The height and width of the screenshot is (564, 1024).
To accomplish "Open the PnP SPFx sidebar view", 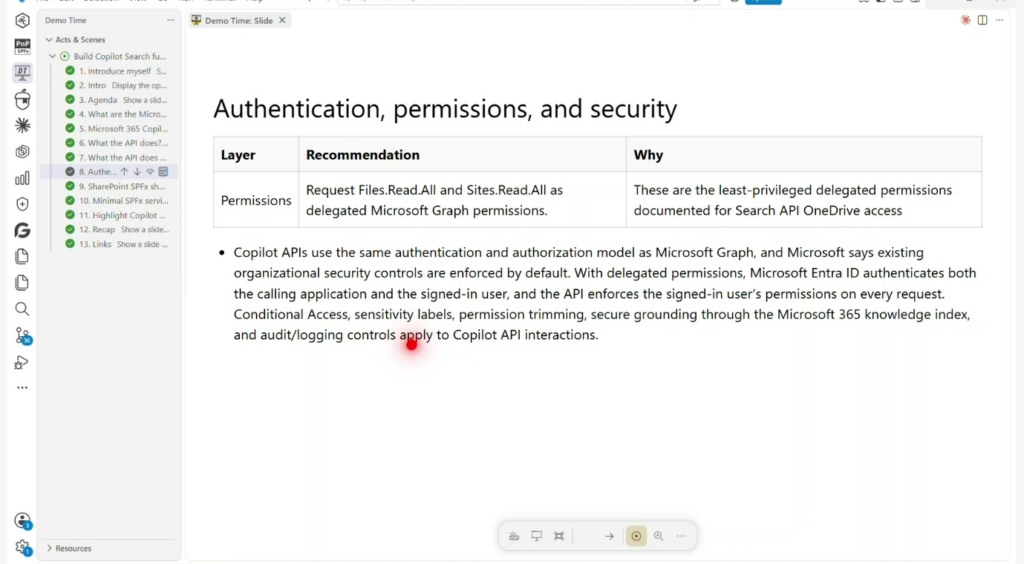I will (22, 46).
